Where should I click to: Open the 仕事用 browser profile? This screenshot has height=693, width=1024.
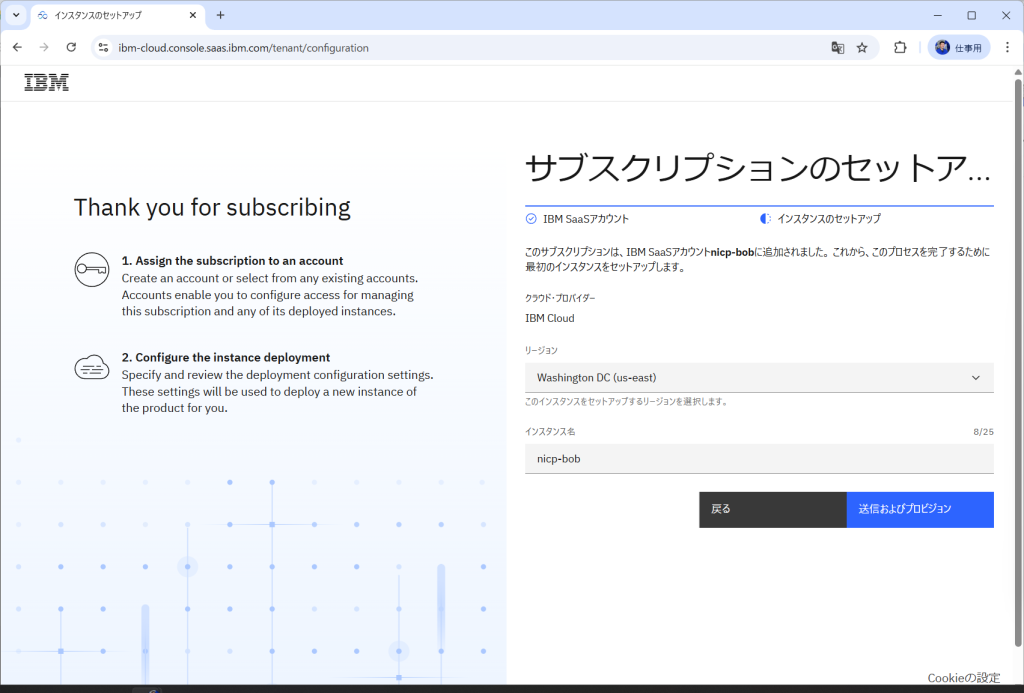pyautogui.click(x=959, y=48)
